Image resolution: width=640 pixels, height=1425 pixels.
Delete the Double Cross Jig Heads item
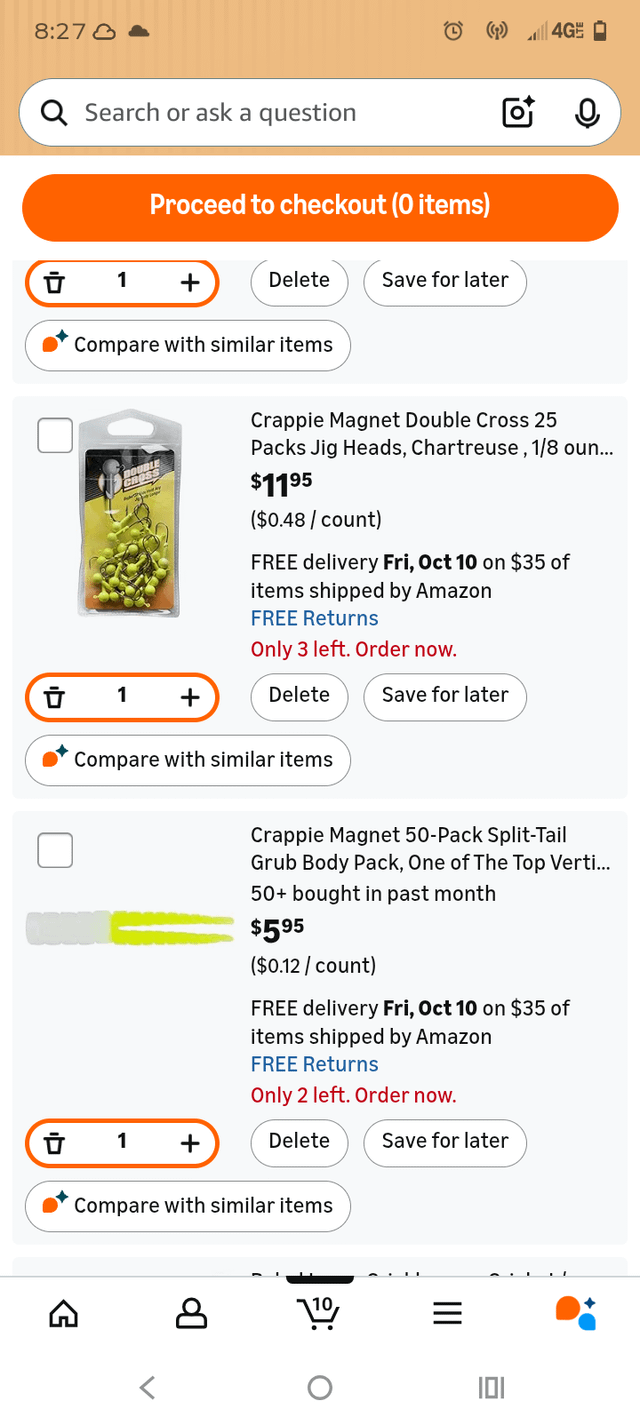click(299, 695)
